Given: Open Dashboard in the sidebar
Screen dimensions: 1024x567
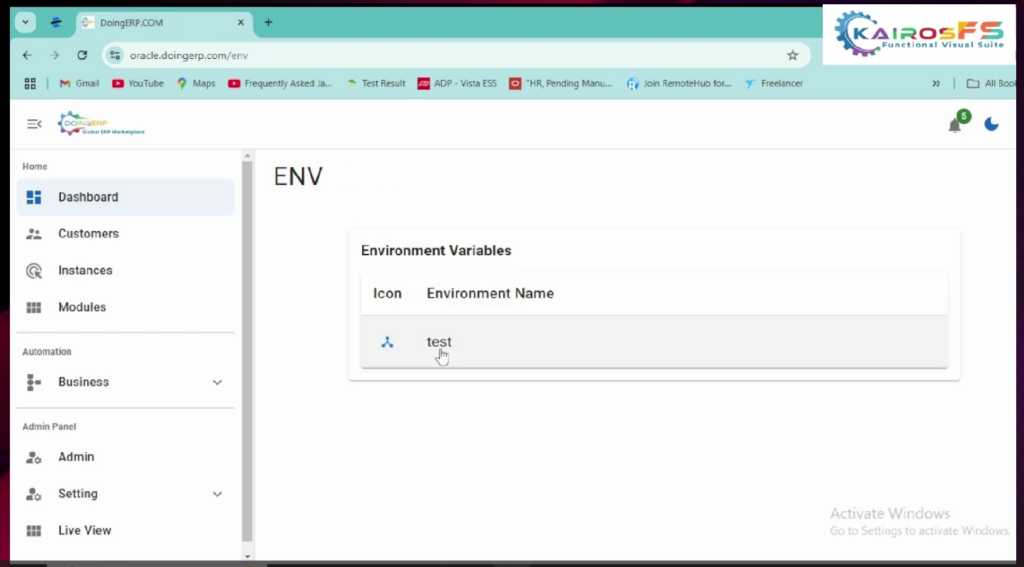Looking at the screenshot, I should pyautogui.click(x=88, y=197).
